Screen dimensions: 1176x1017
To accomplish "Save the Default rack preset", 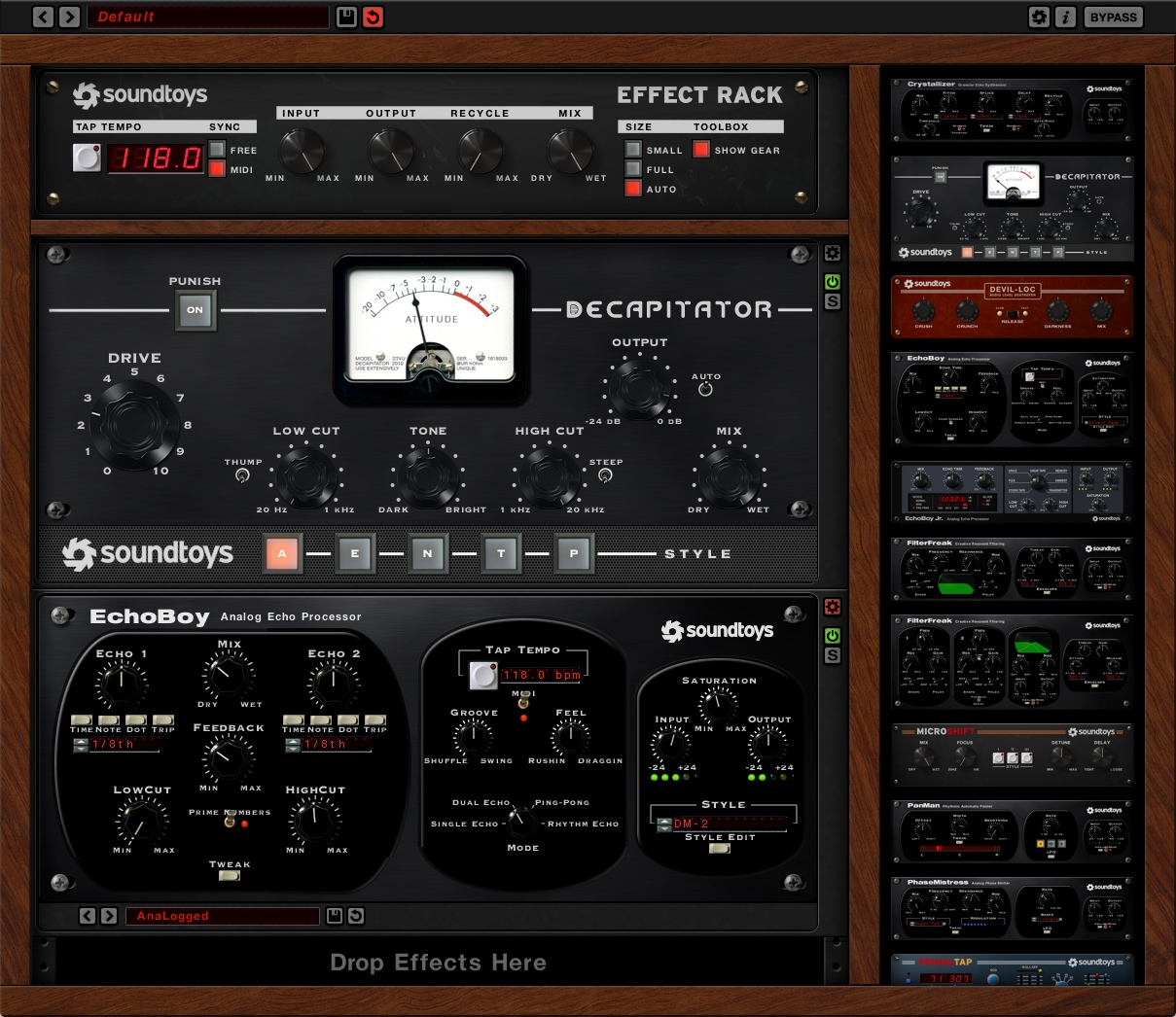I will point(346,17).
